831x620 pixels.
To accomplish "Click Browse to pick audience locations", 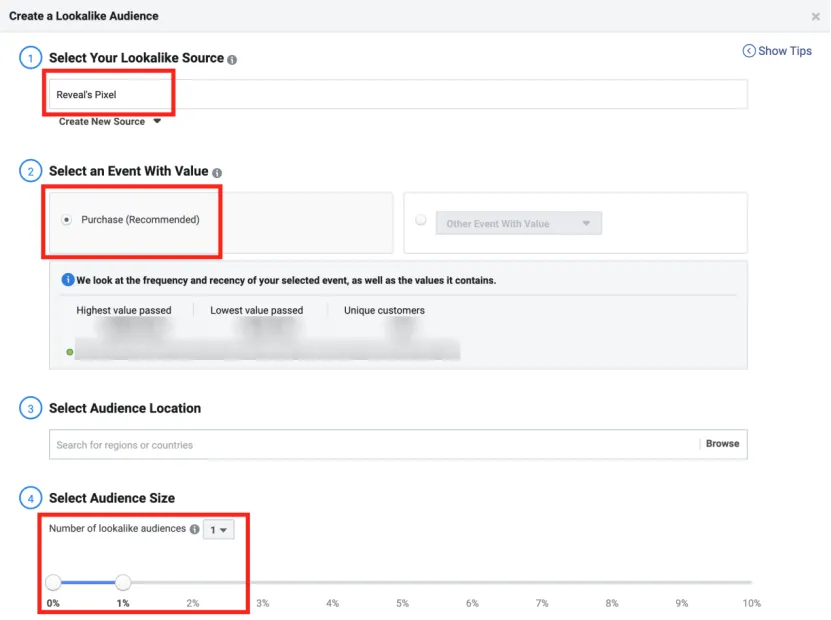I will point(722,444).
